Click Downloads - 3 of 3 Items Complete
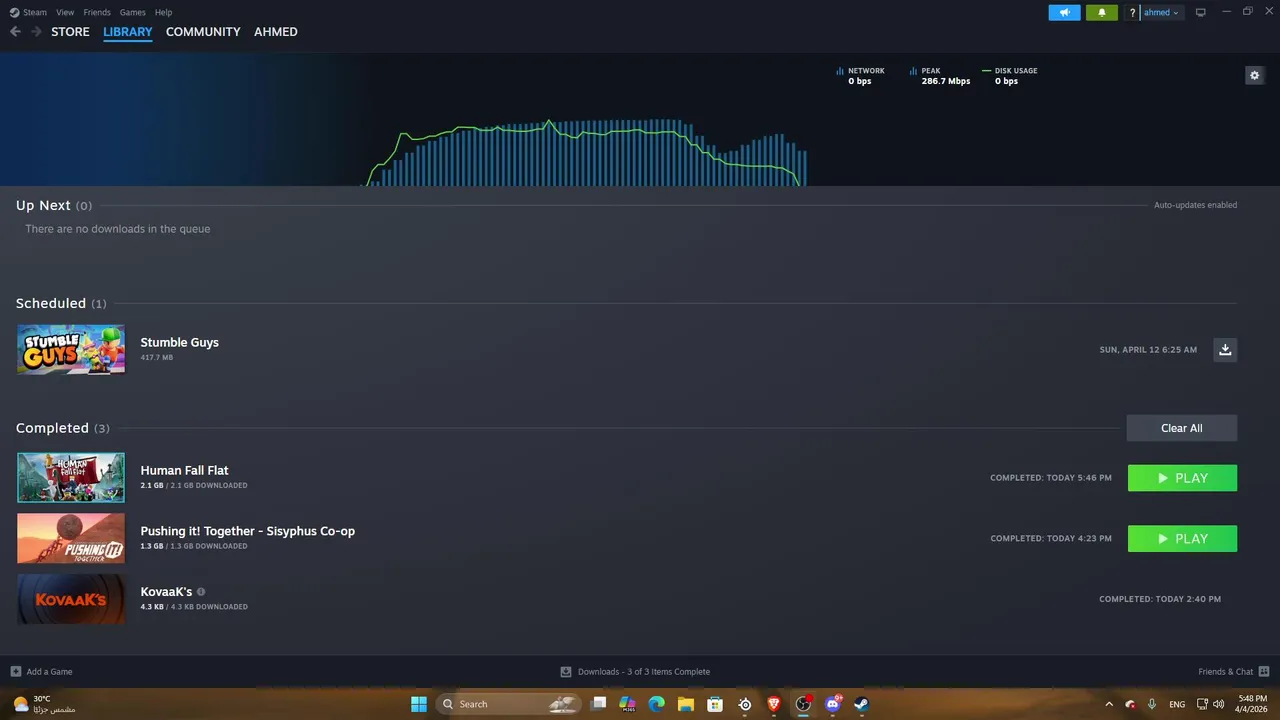 pos(644,672)
